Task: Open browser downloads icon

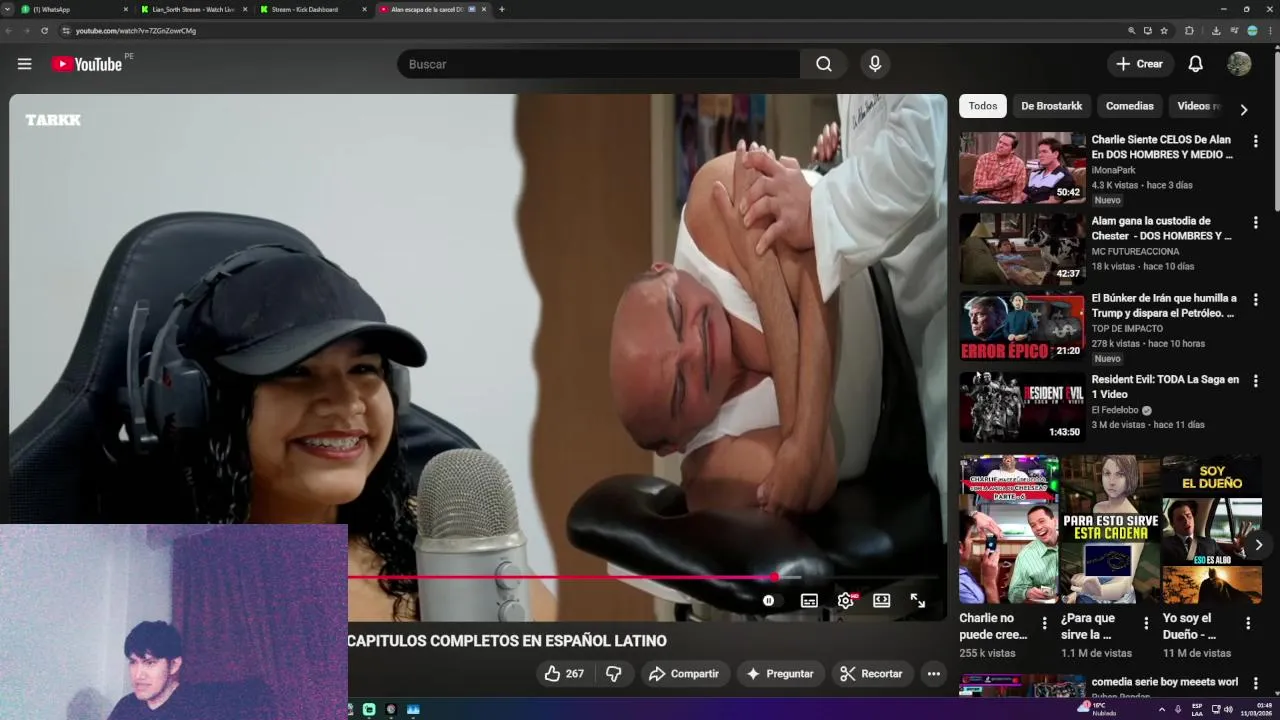Action: (x=1216, y=31)
